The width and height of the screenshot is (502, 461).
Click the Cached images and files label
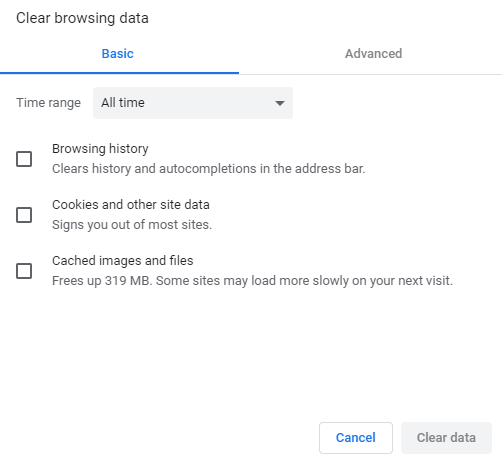point(123,261)
